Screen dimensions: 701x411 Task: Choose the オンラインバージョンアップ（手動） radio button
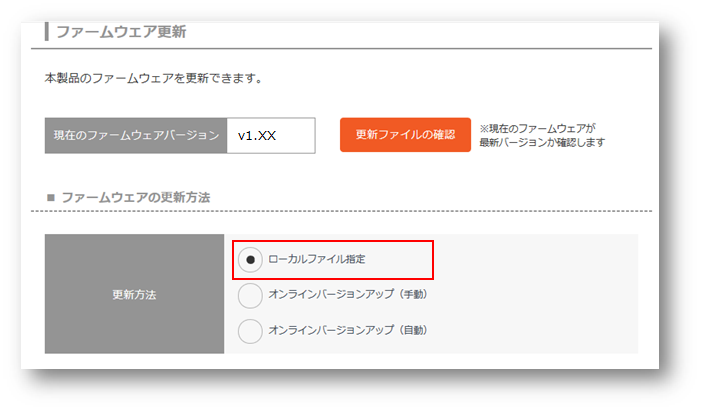point(250,295)
